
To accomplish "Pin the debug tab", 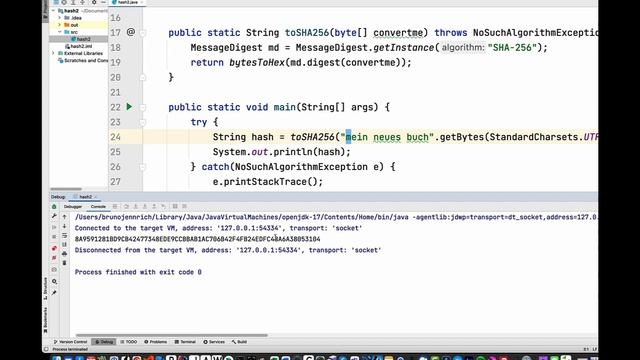I will 54,293.
